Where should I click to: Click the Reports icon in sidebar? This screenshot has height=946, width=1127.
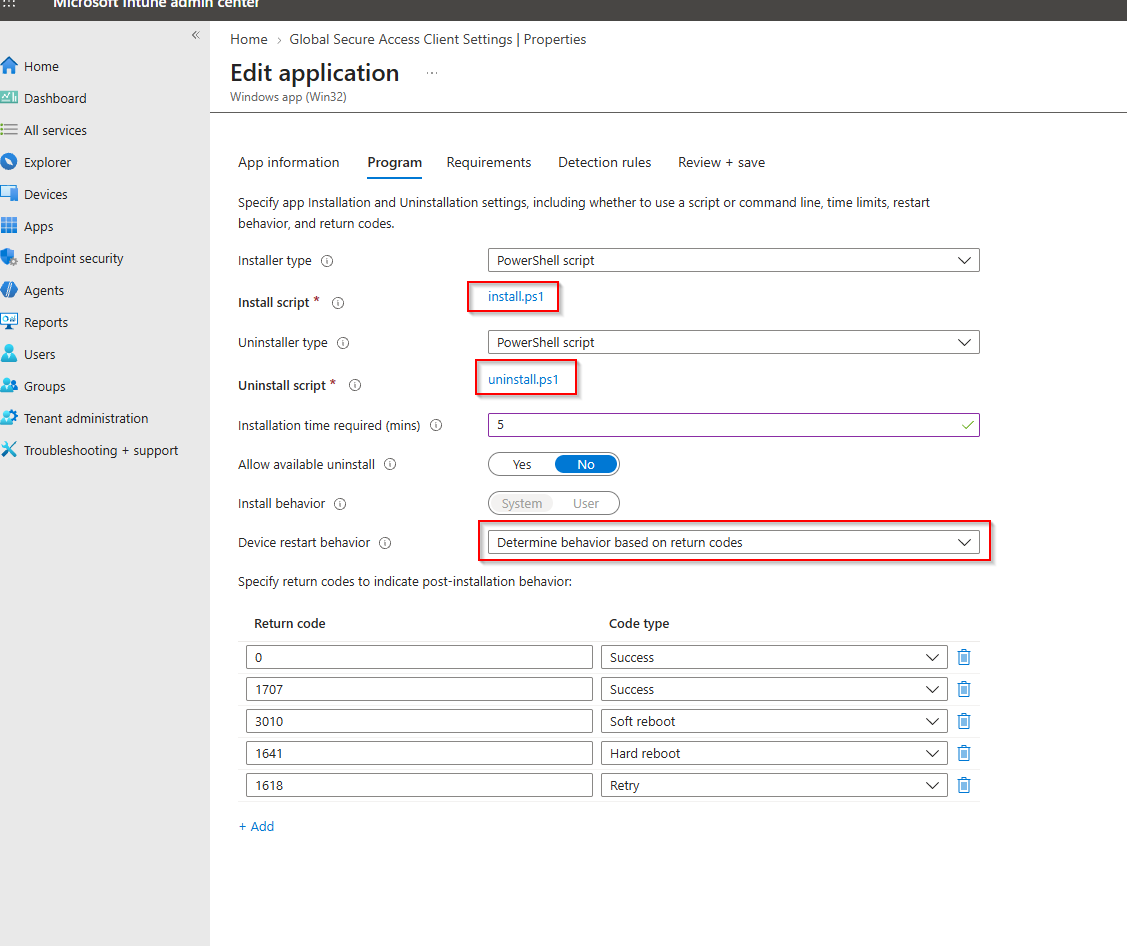coord(9,322)
